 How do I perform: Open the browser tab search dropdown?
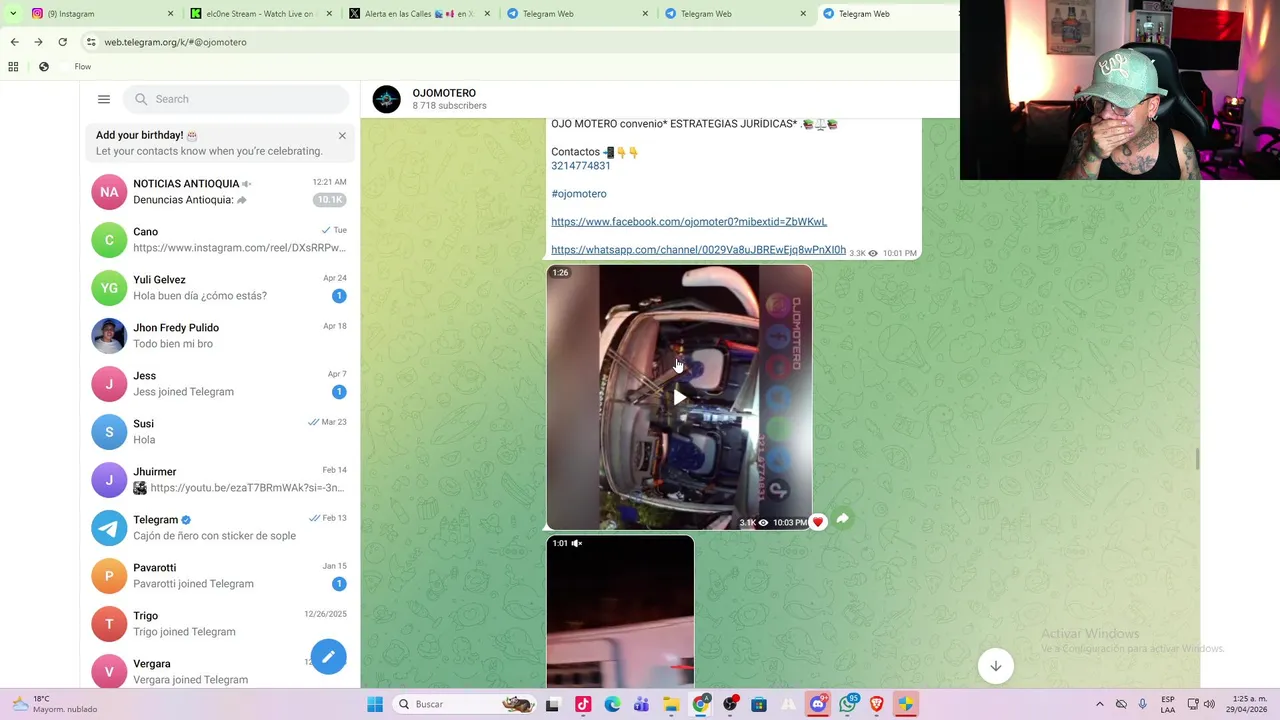tap(12, 14)
